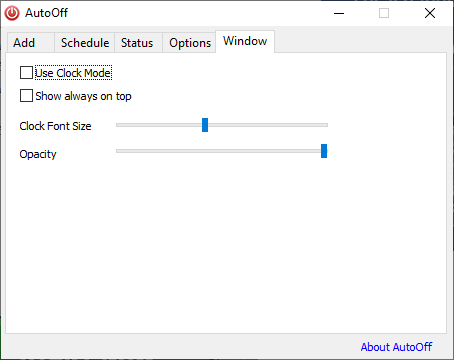Click the Opacity slider thumb
The image size is (454, 360).
click(324, 151)
